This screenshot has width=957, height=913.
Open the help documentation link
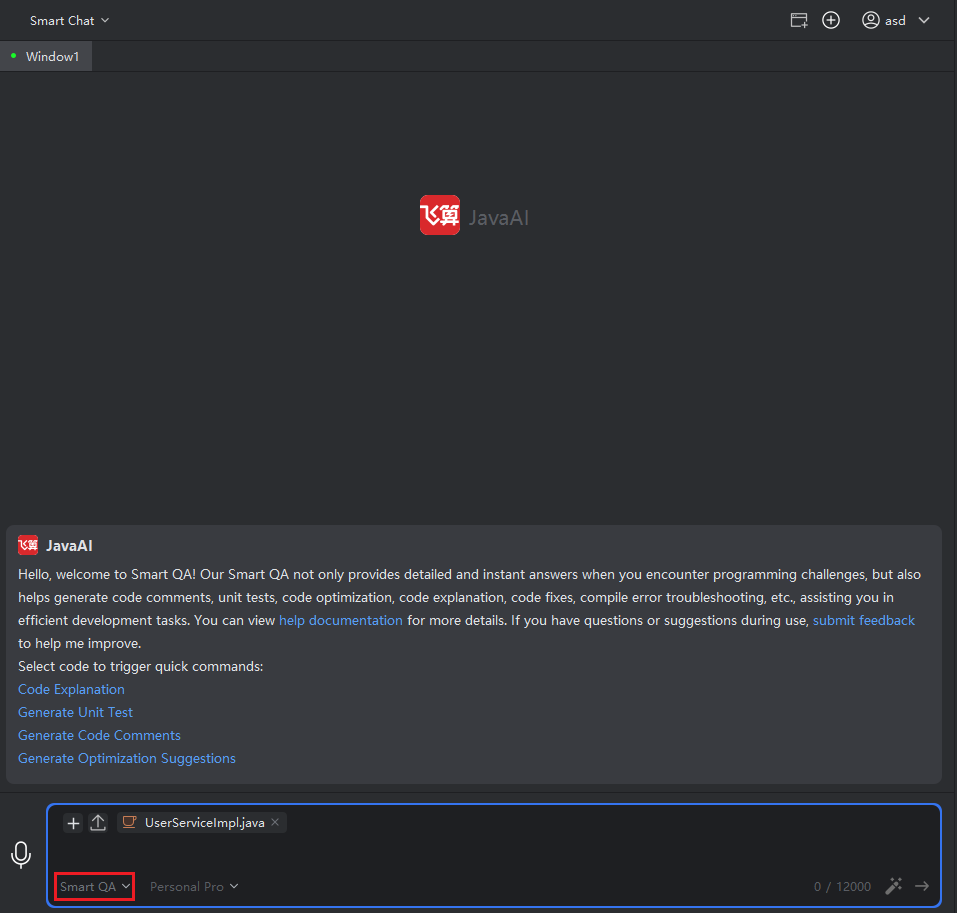341,621
